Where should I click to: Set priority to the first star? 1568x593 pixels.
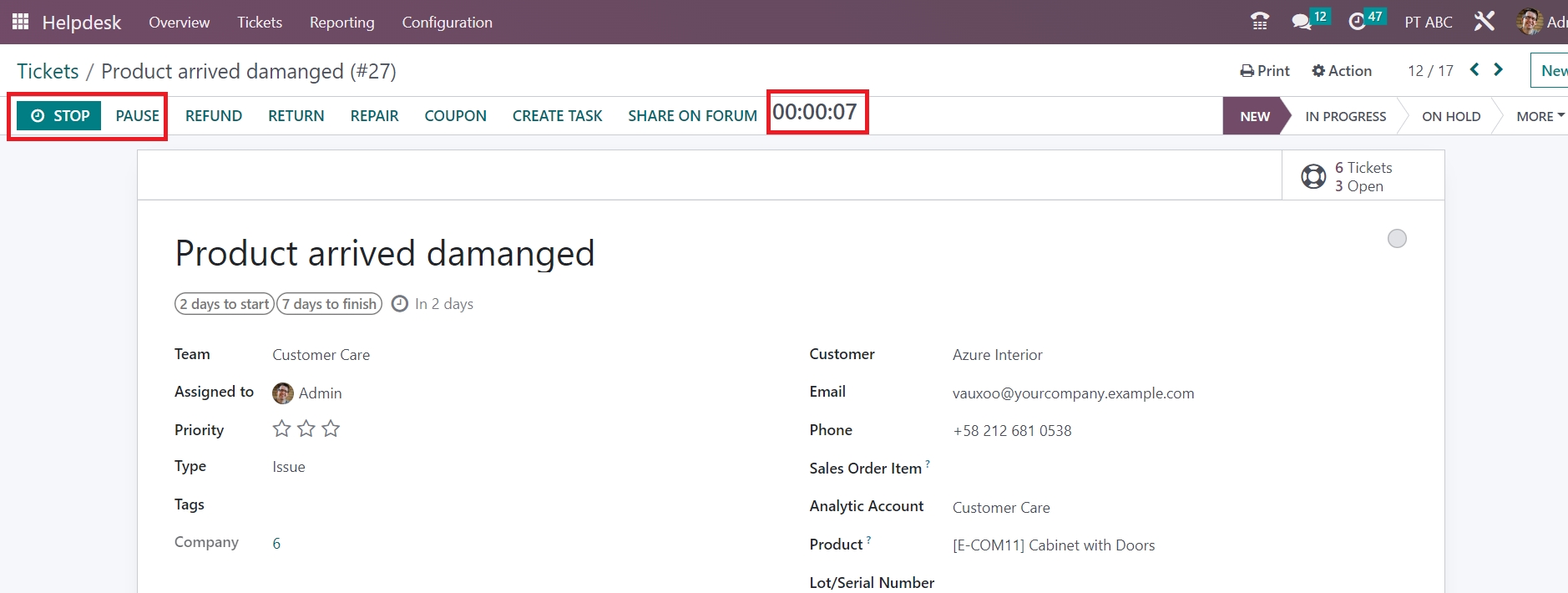[282, 429]
